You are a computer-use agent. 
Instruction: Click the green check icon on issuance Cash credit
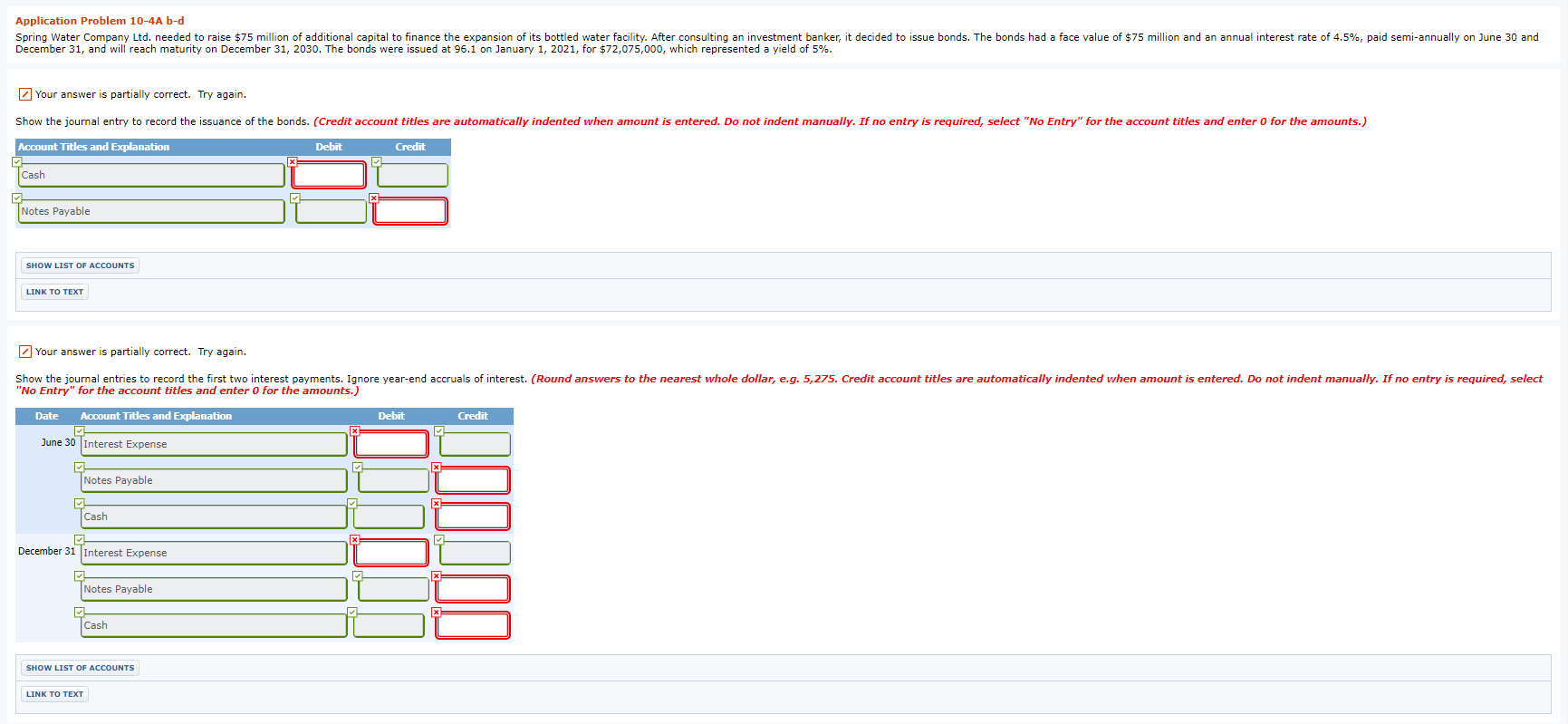coord(376,161)
